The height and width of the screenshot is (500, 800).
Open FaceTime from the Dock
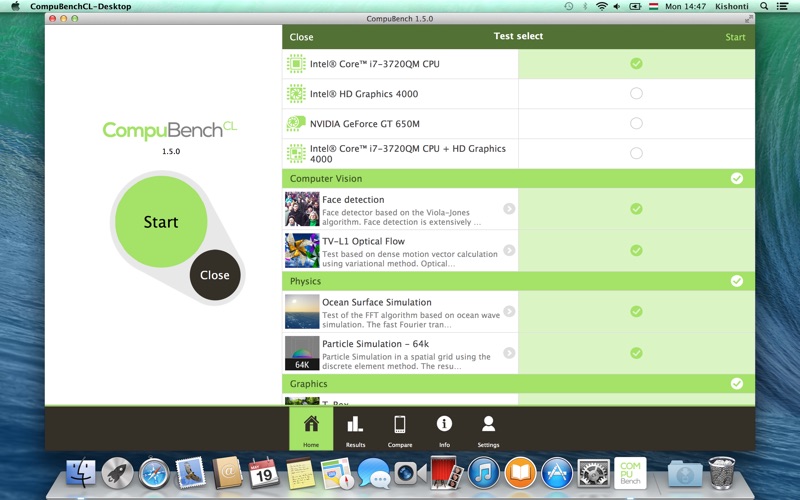pos(410,472)
